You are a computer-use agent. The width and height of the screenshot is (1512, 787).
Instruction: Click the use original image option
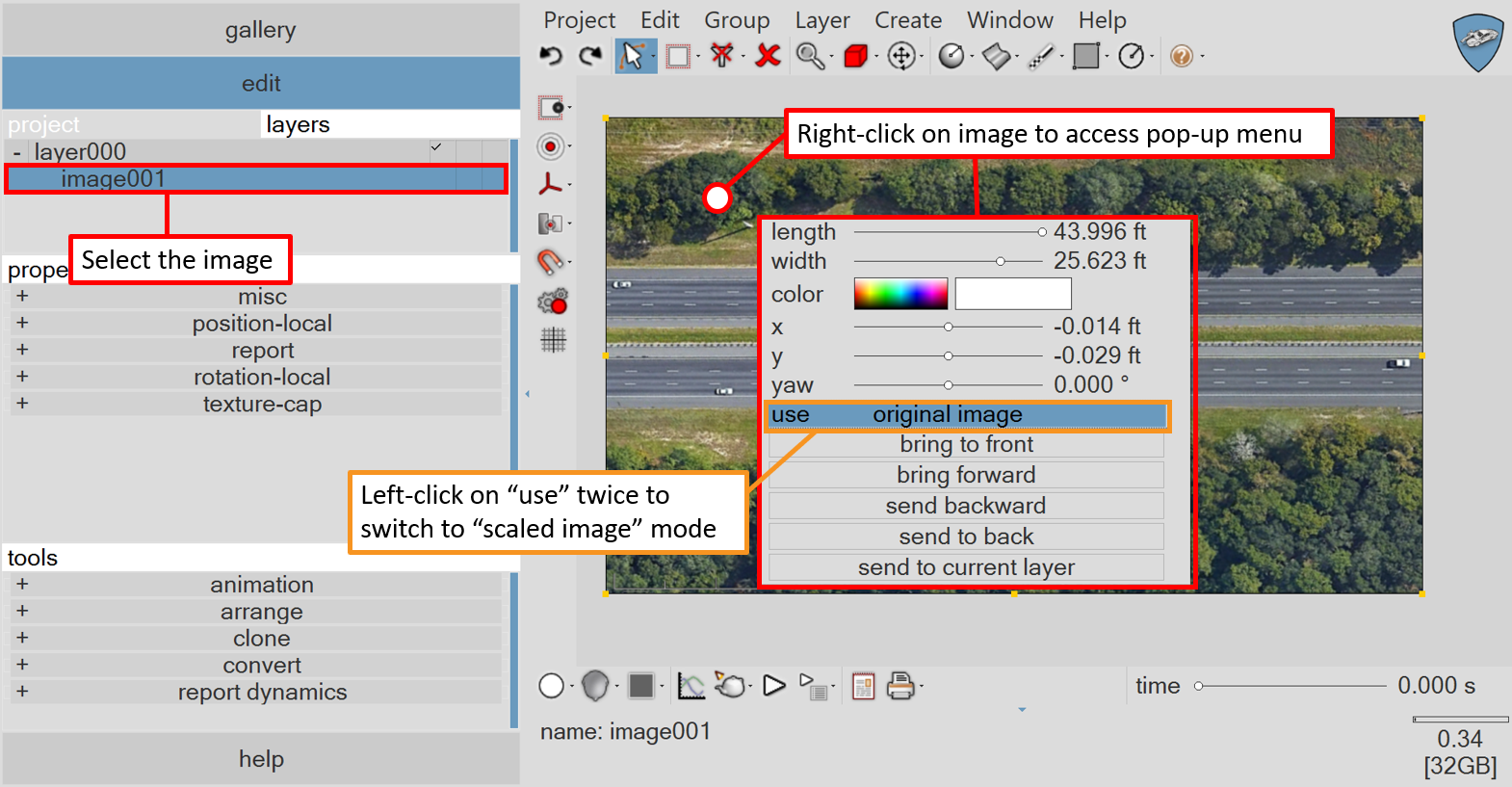click(967, 415)
